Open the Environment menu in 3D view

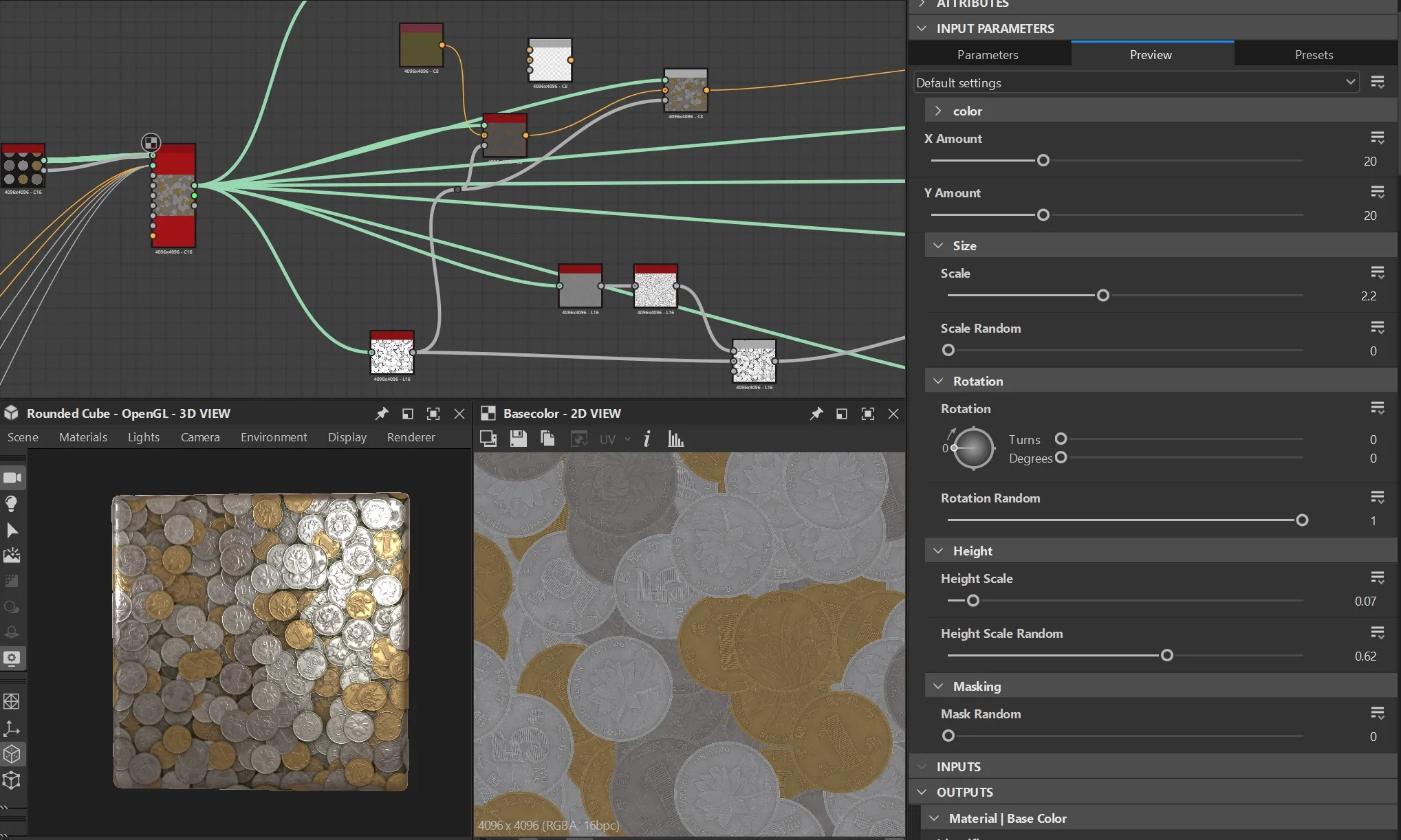click(x=274, y=436)
